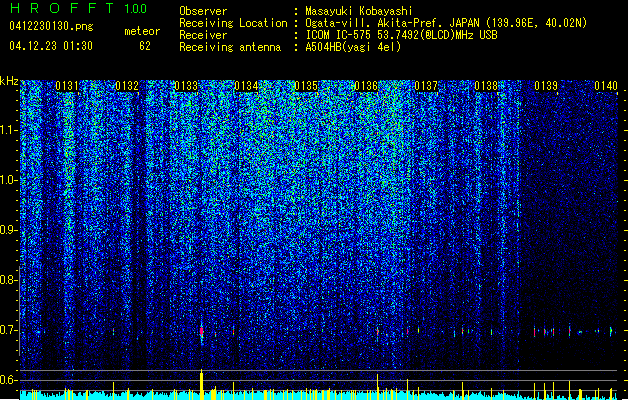Click the observer name Masayuki Kobayashi
Image resolution: width=629 pixels, height=400 pixels.
click(x=359, y=11)
